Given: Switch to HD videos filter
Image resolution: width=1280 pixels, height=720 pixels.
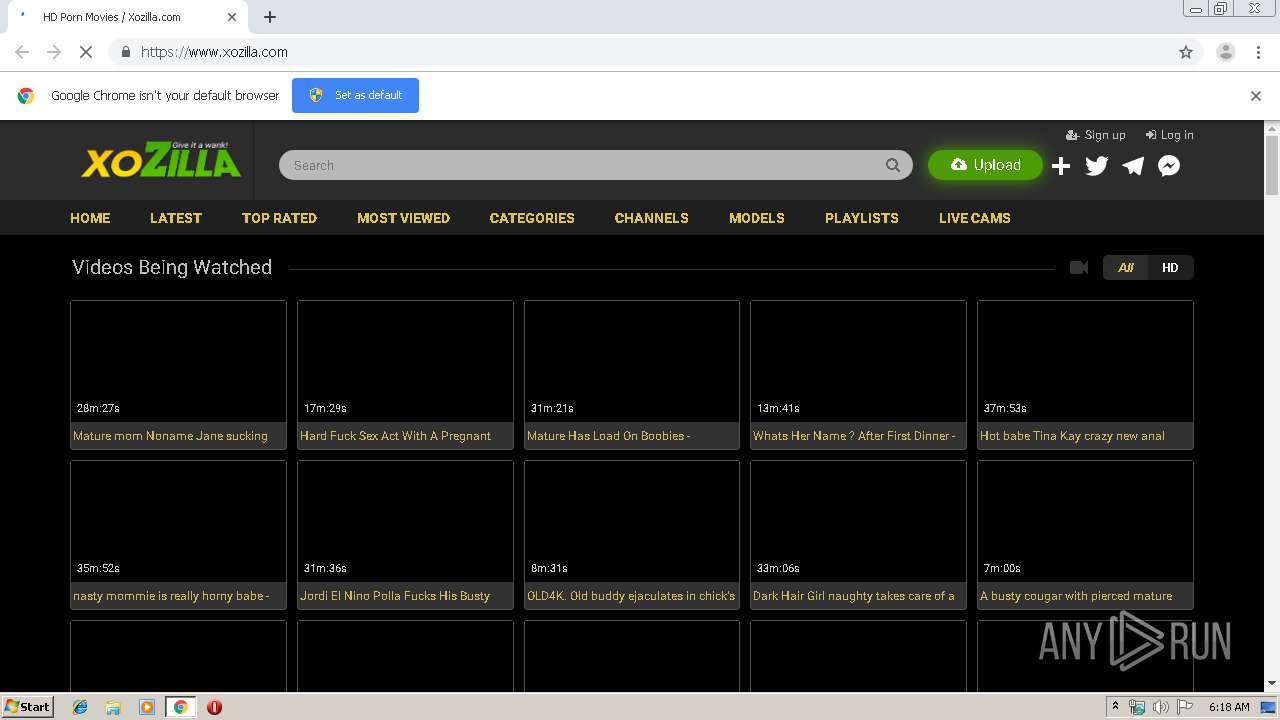Looking at the screenshot, I should (1170, 267).
